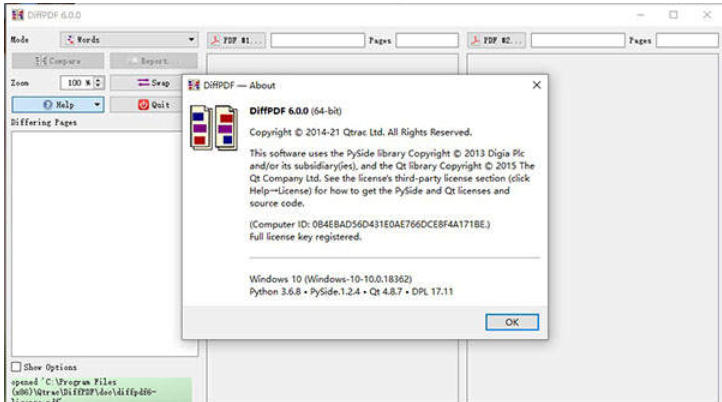Click the small icon in About dialog title bar

pyautogui.click(x=194, y=86)
